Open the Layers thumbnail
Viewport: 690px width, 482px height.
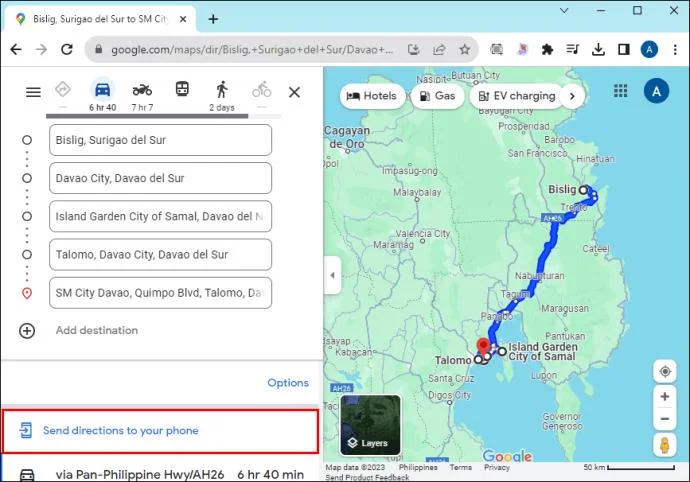(371, 425)
